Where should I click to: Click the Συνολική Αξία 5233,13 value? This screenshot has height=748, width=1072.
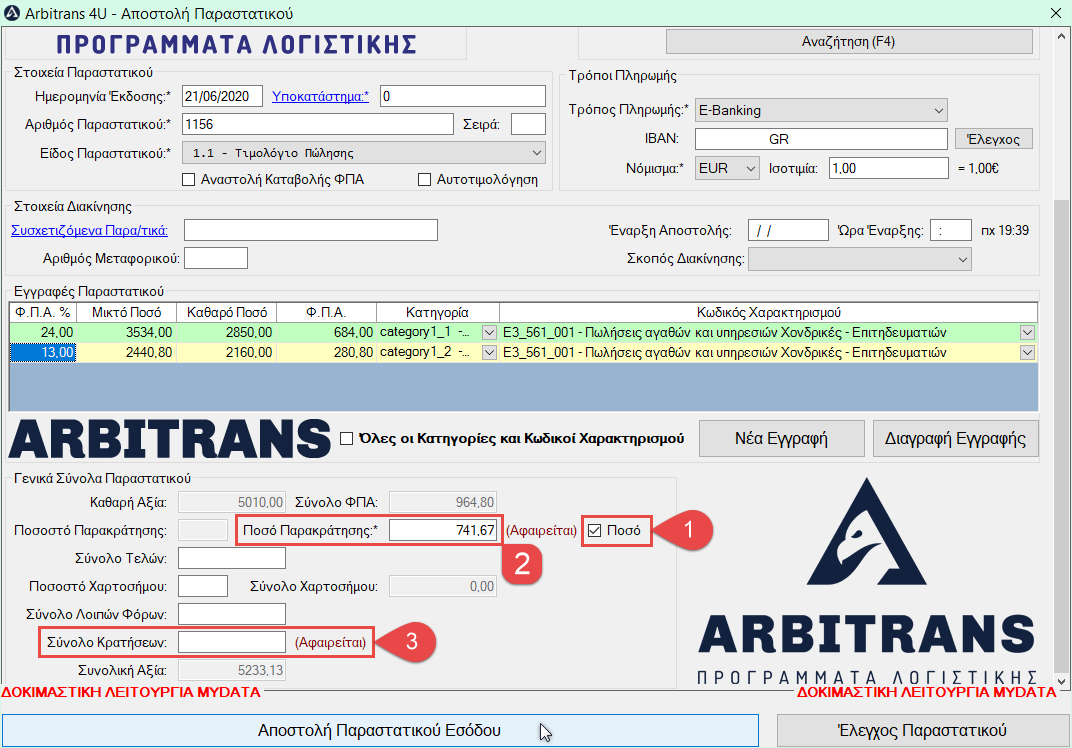point(232,671)
